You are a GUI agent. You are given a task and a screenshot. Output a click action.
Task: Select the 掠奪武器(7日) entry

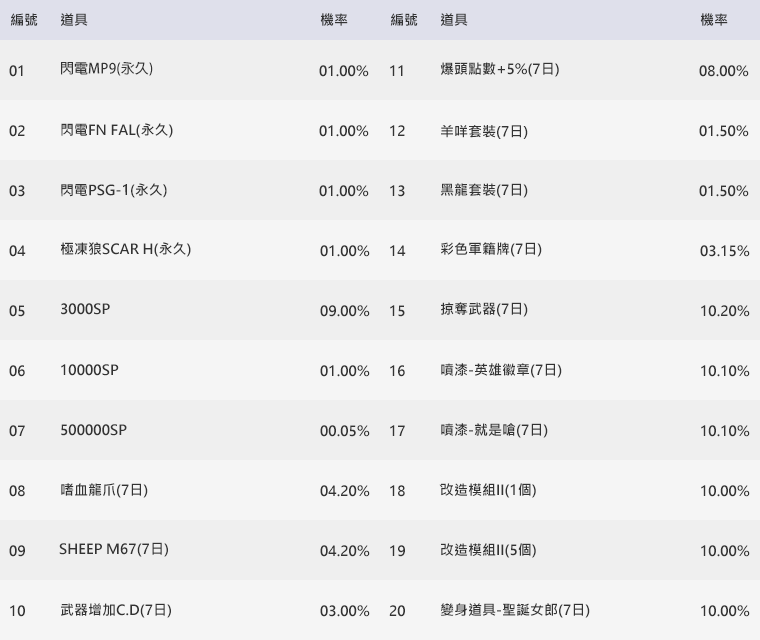(484, 310)
